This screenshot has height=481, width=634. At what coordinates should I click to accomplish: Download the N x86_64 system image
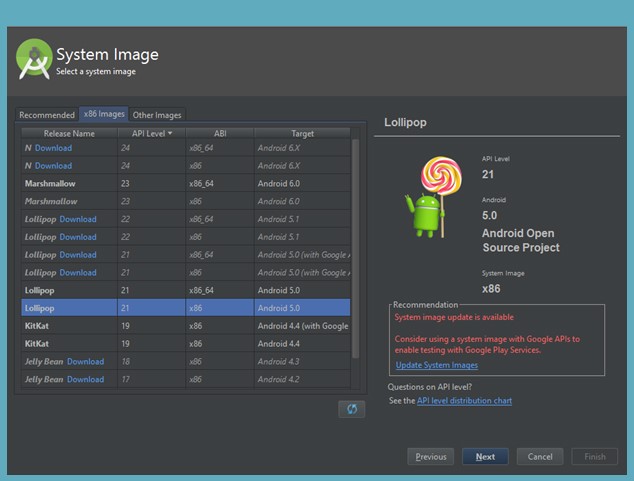(x=53, y=148)
